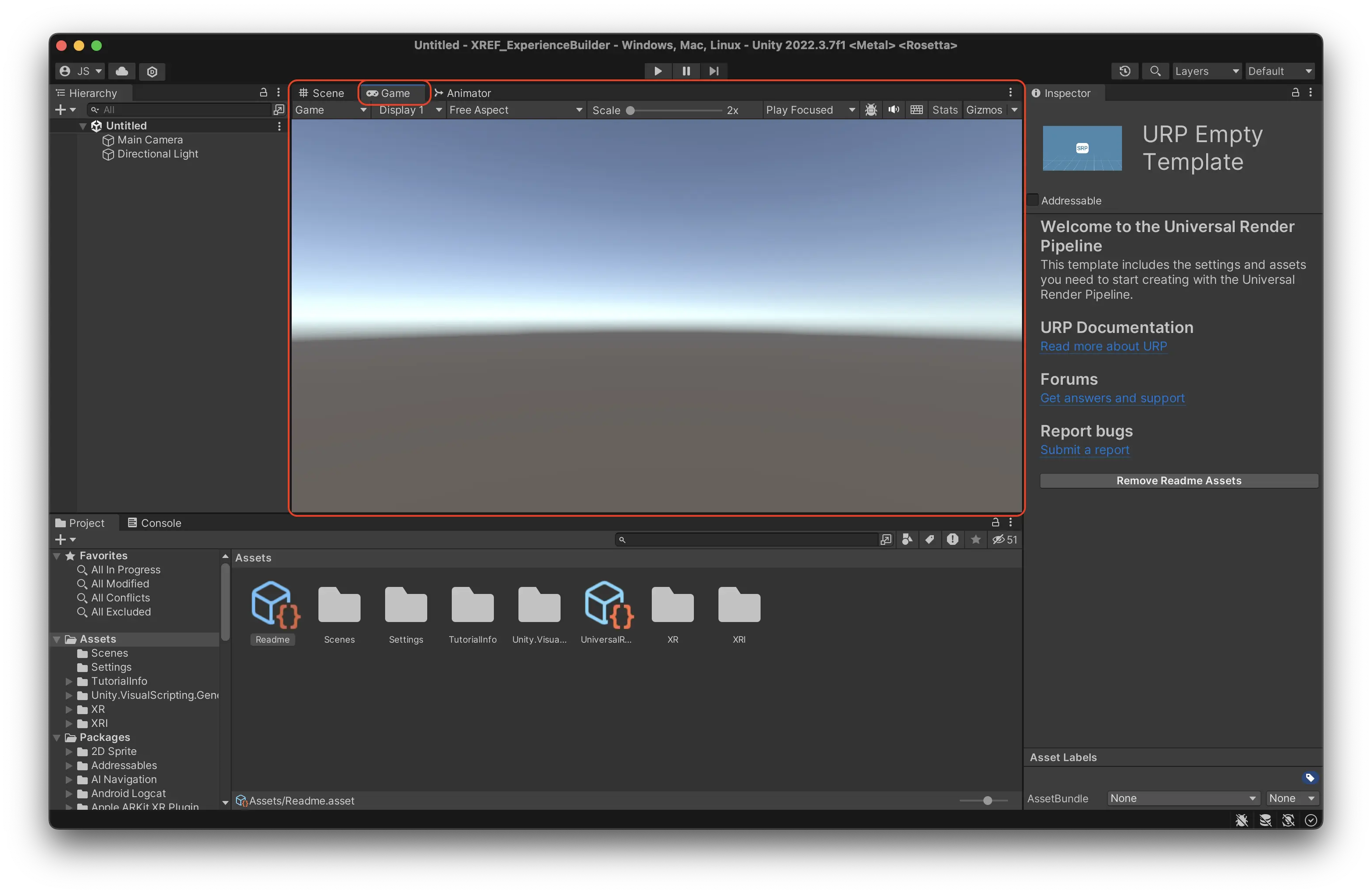Click the Search by Type icon in Project
1372x894 pixels.
tap(908, 540)
